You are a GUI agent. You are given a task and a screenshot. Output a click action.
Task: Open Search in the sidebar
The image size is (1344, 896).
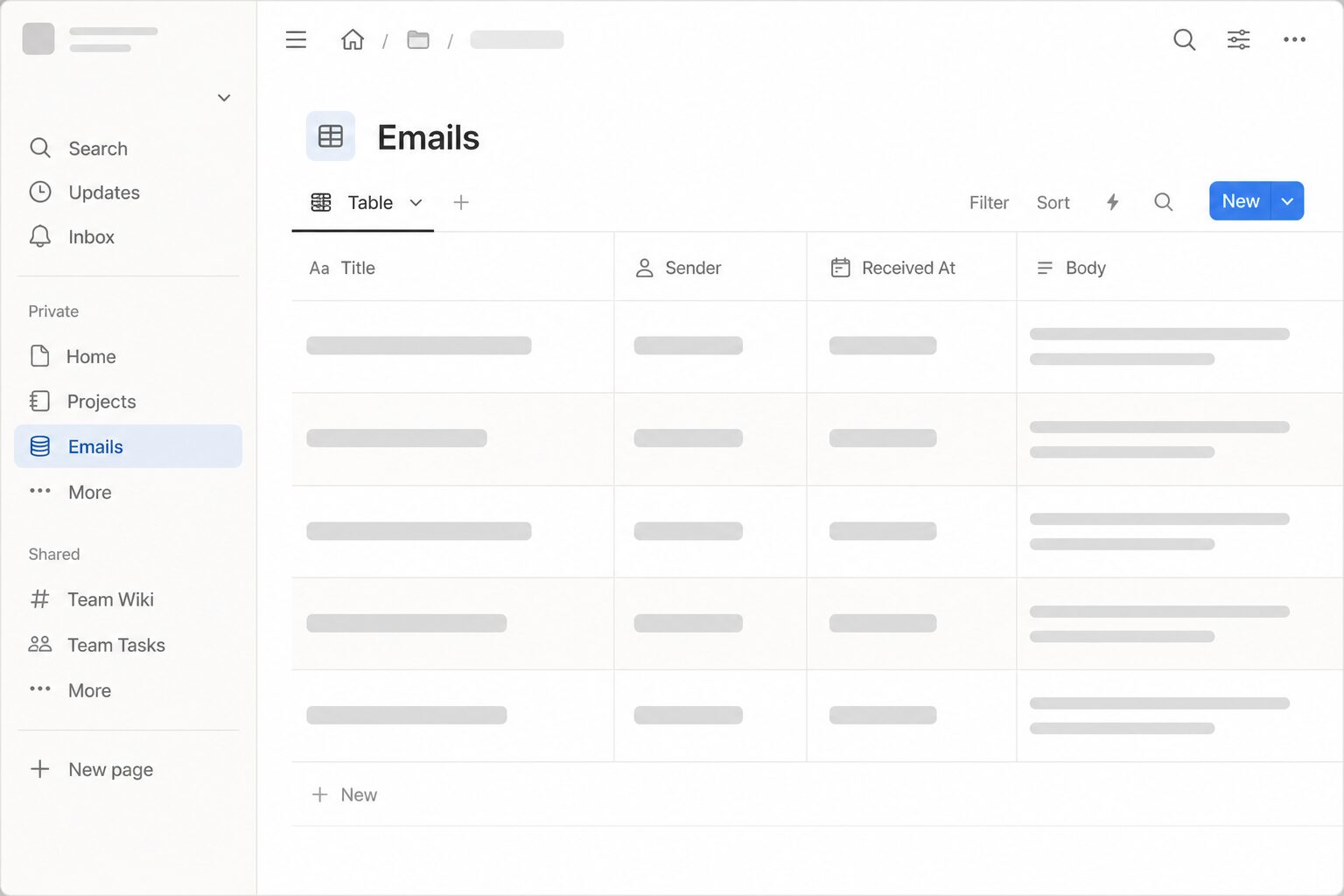(129, 148)
